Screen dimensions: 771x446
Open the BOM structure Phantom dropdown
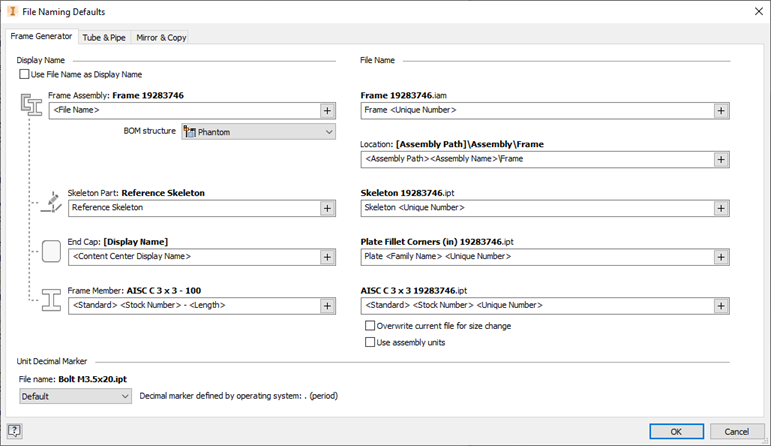[258, 132]
